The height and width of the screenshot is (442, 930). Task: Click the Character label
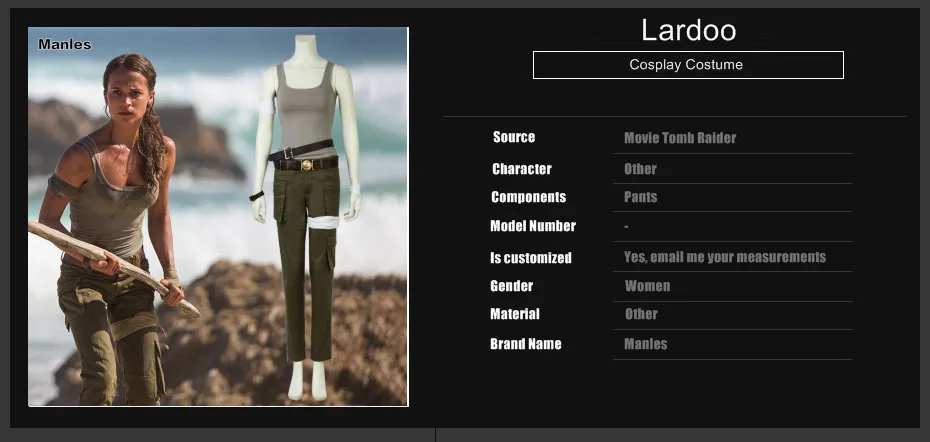click(521, 169)
